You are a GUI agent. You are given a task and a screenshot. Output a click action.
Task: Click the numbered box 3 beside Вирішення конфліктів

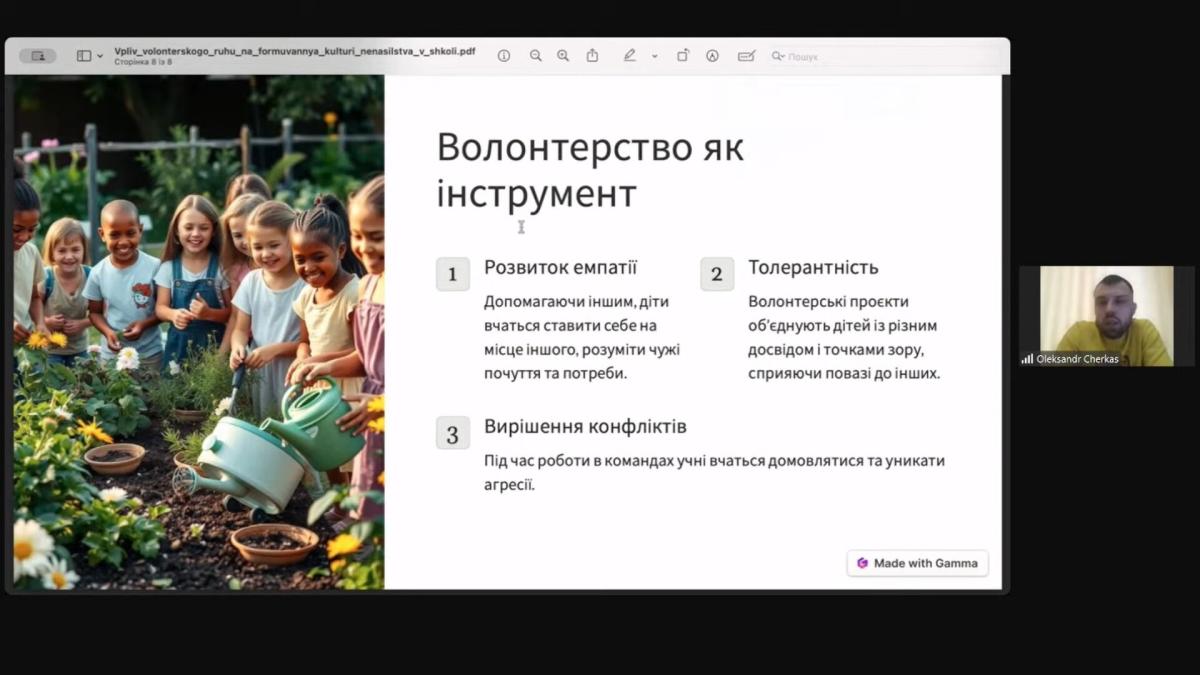click(x=453, y=434)
